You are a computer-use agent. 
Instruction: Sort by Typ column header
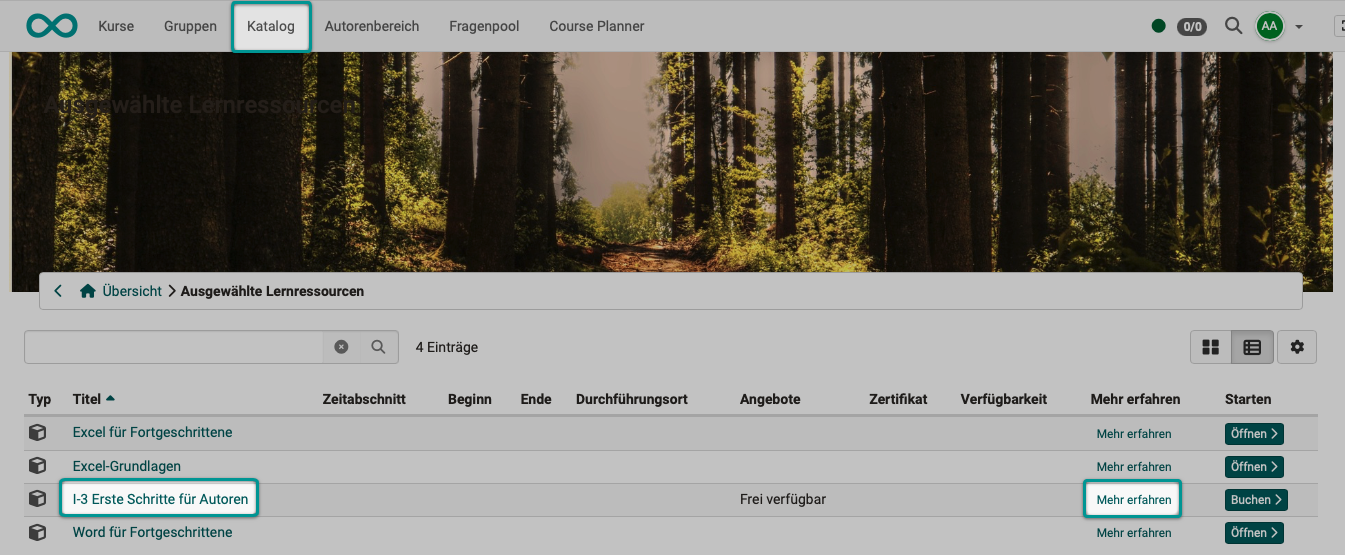click(x=40, y=399)
